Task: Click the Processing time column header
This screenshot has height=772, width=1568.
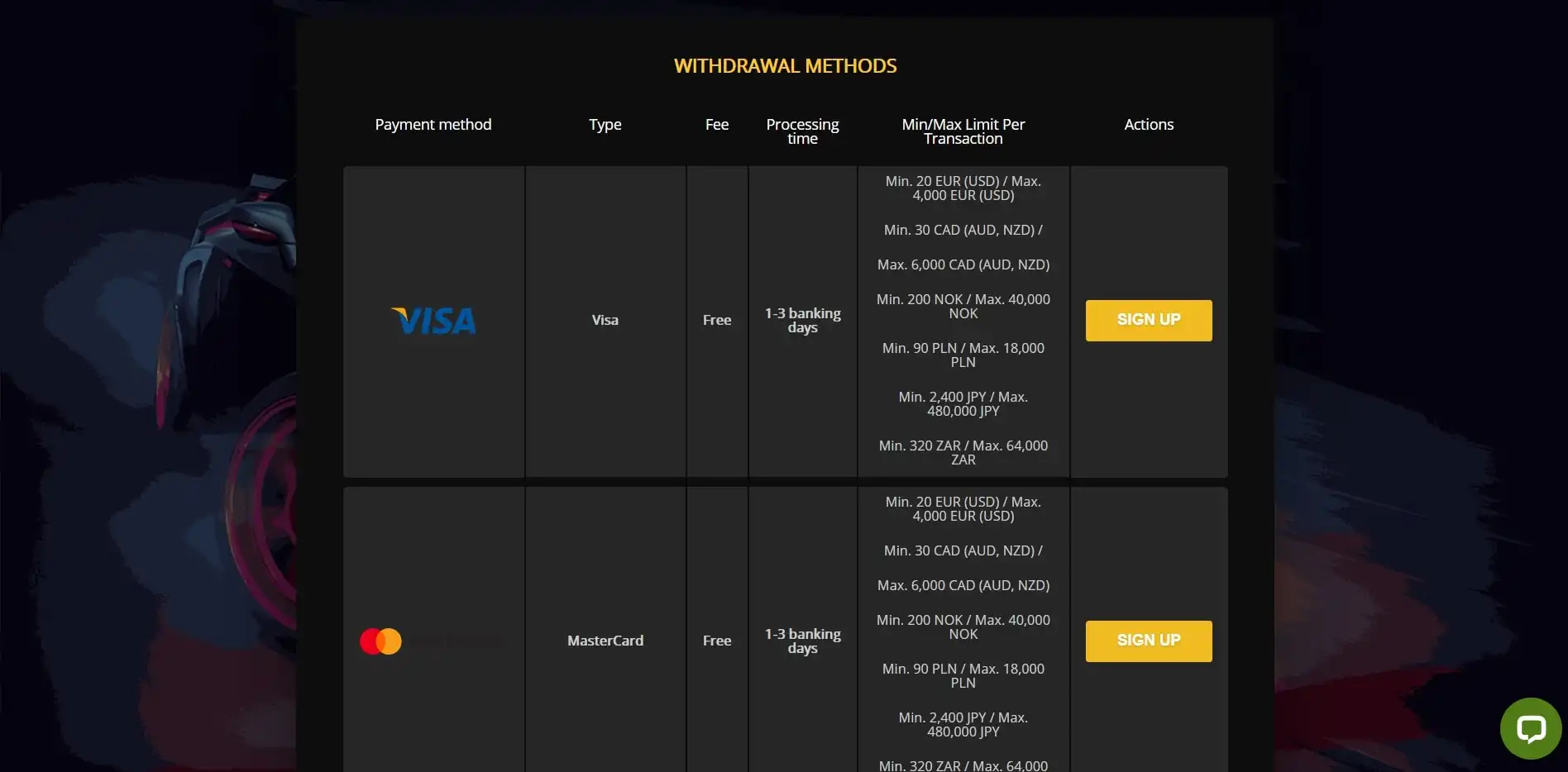Action: pyautogui.click(x=802, y=131)
